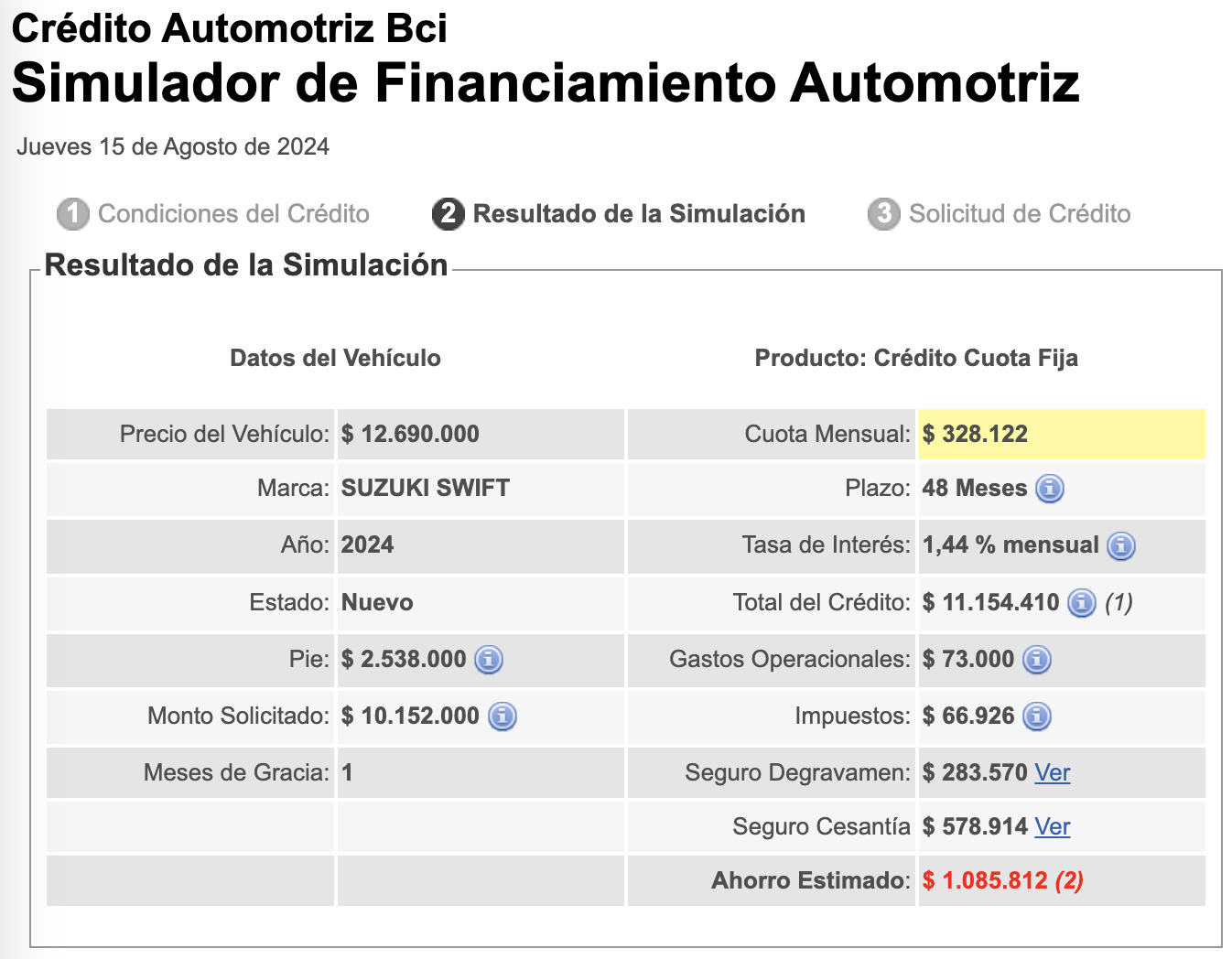Open the info icon next to Plazo
Image resolution: width=1232 pixels, height=959 pixels.
[1049, 489]
